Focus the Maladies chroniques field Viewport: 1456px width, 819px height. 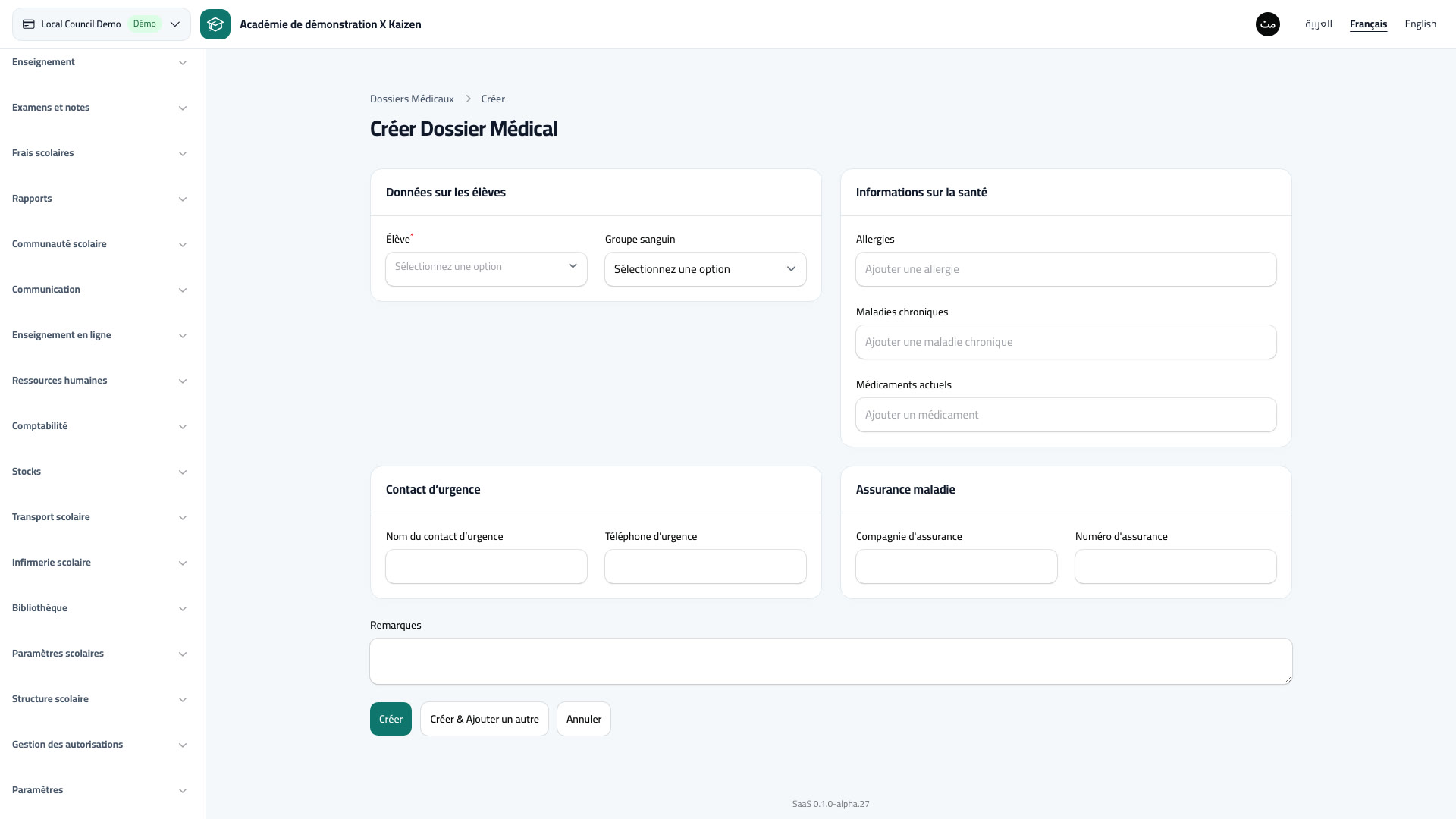tap(1066, 342)
